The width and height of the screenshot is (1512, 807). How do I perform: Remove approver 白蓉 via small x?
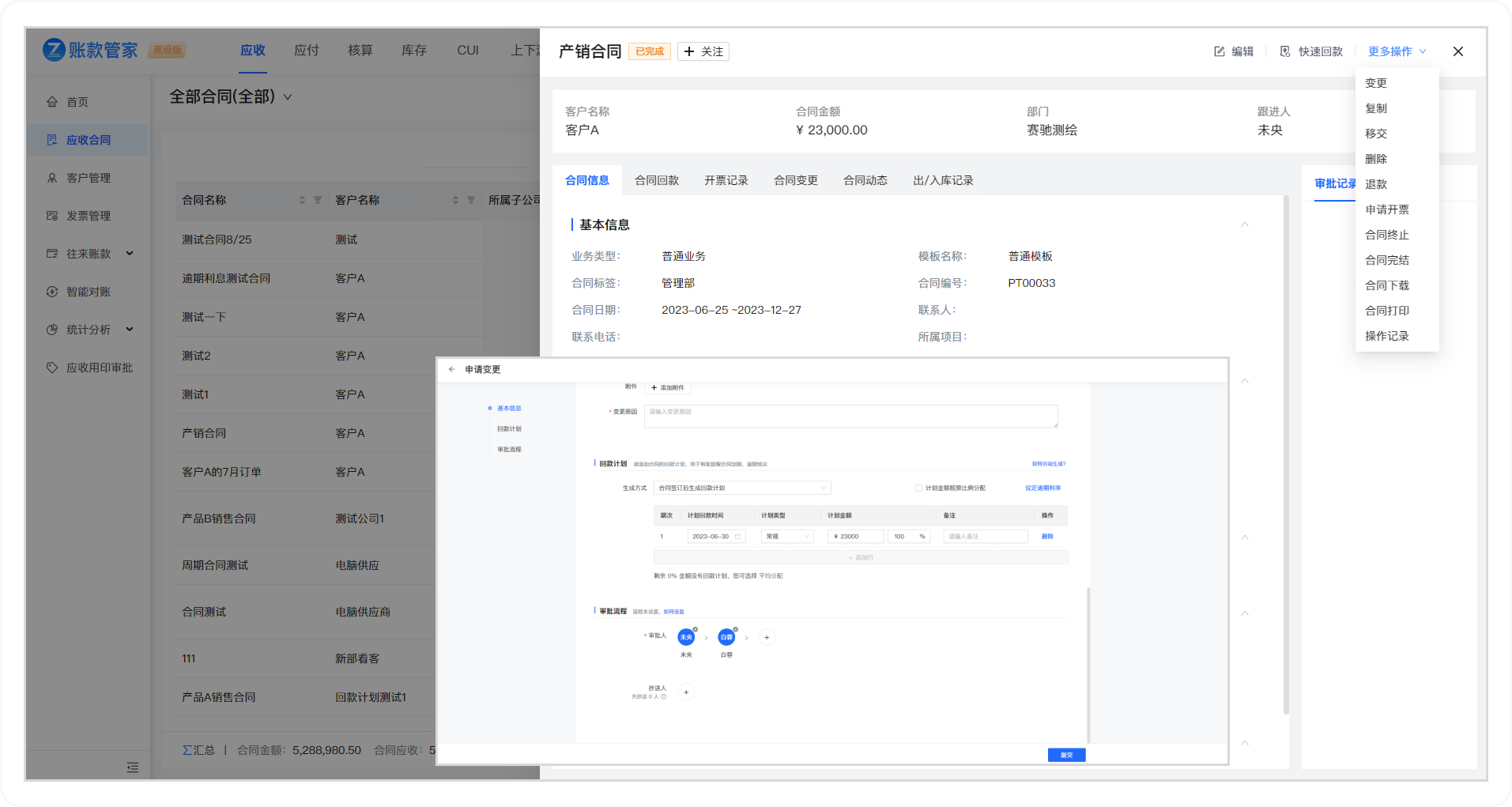click(736, 630)
